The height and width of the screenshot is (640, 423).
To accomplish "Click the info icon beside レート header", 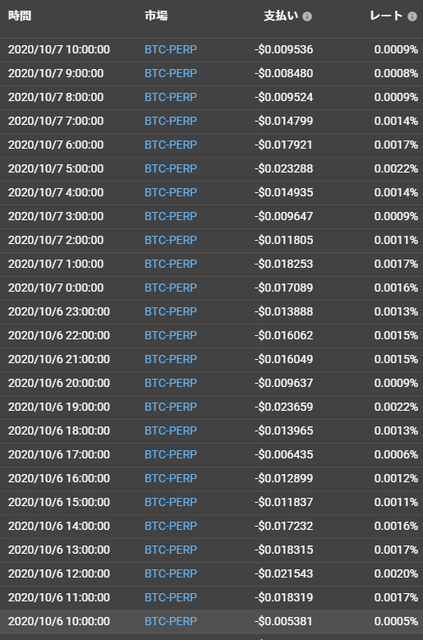I will coord(412,16).
